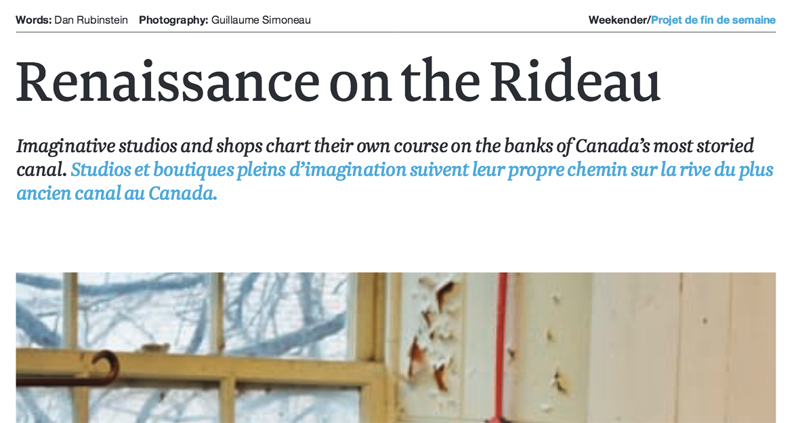Click the blue text "ancien canal au Canada."
The height and width of the screenshot is (423, 800).
117,193
